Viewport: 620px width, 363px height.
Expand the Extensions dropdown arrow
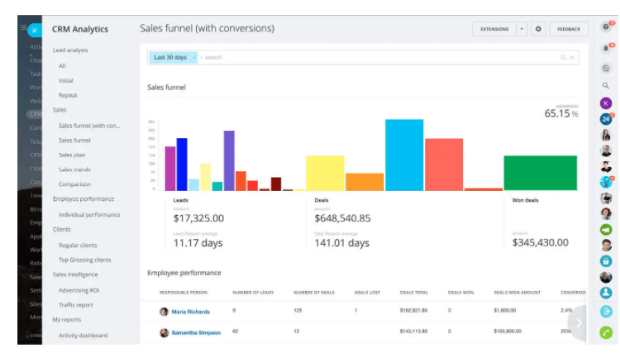[x=522, y=29]
